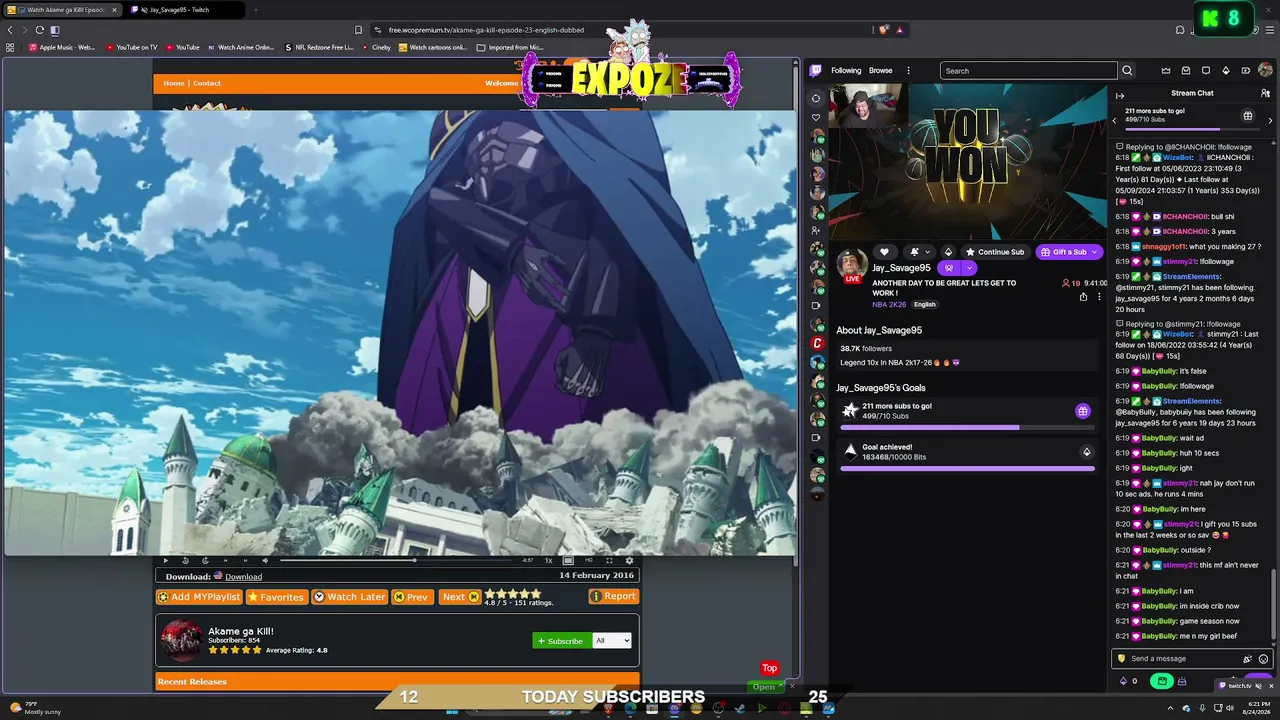Click the Twitch Search input field
Screen dimensions: 1280x720
point(1028,70)
